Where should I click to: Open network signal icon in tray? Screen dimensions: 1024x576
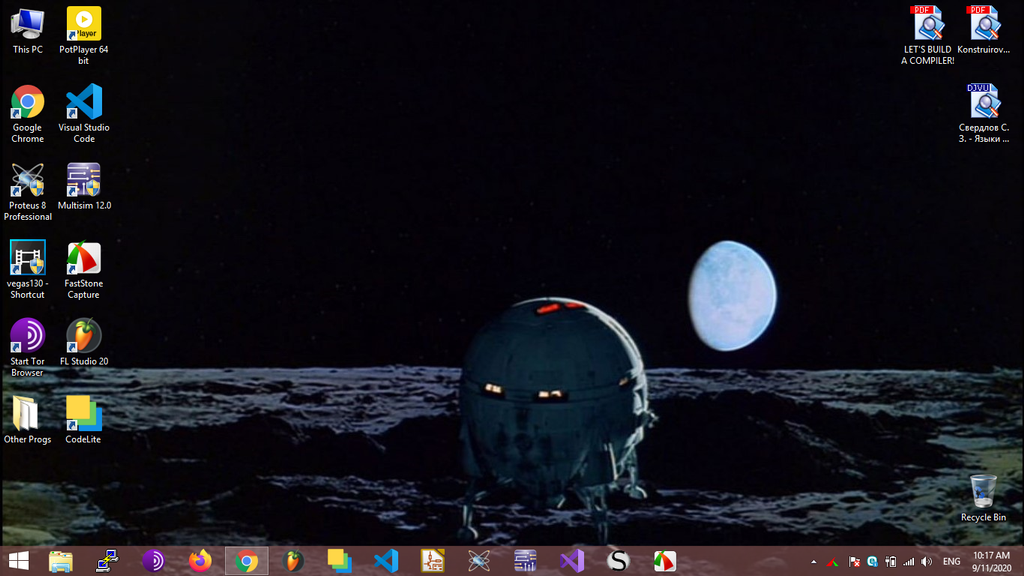point(908,562)
